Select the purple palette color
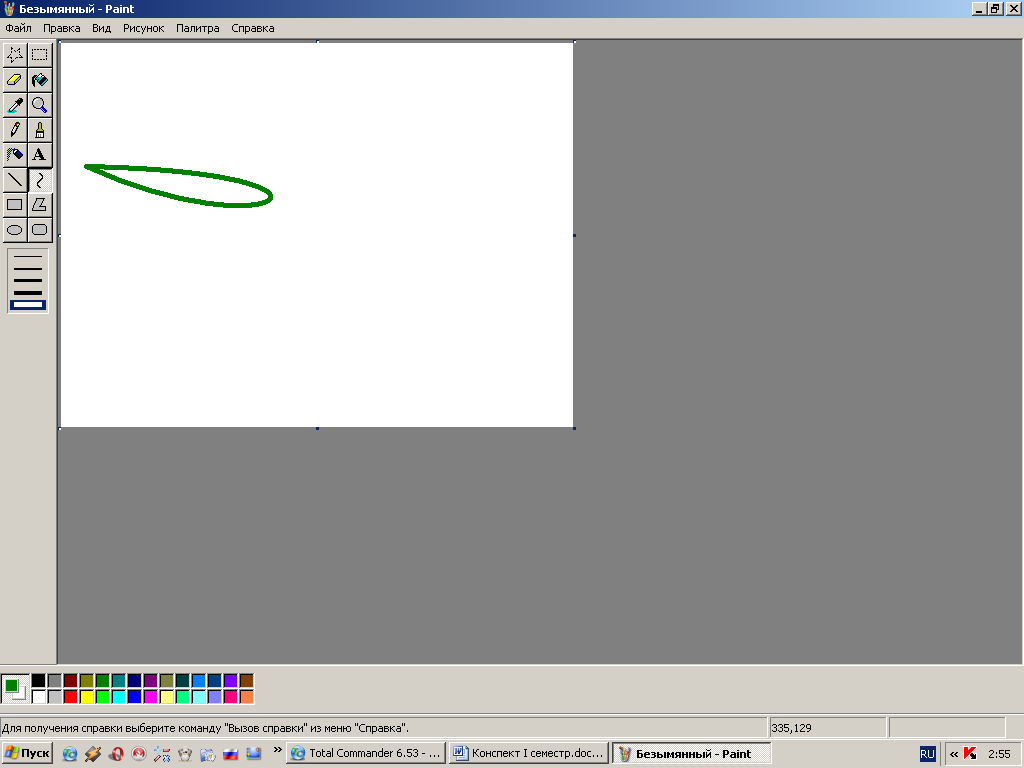 pos(150,681)
